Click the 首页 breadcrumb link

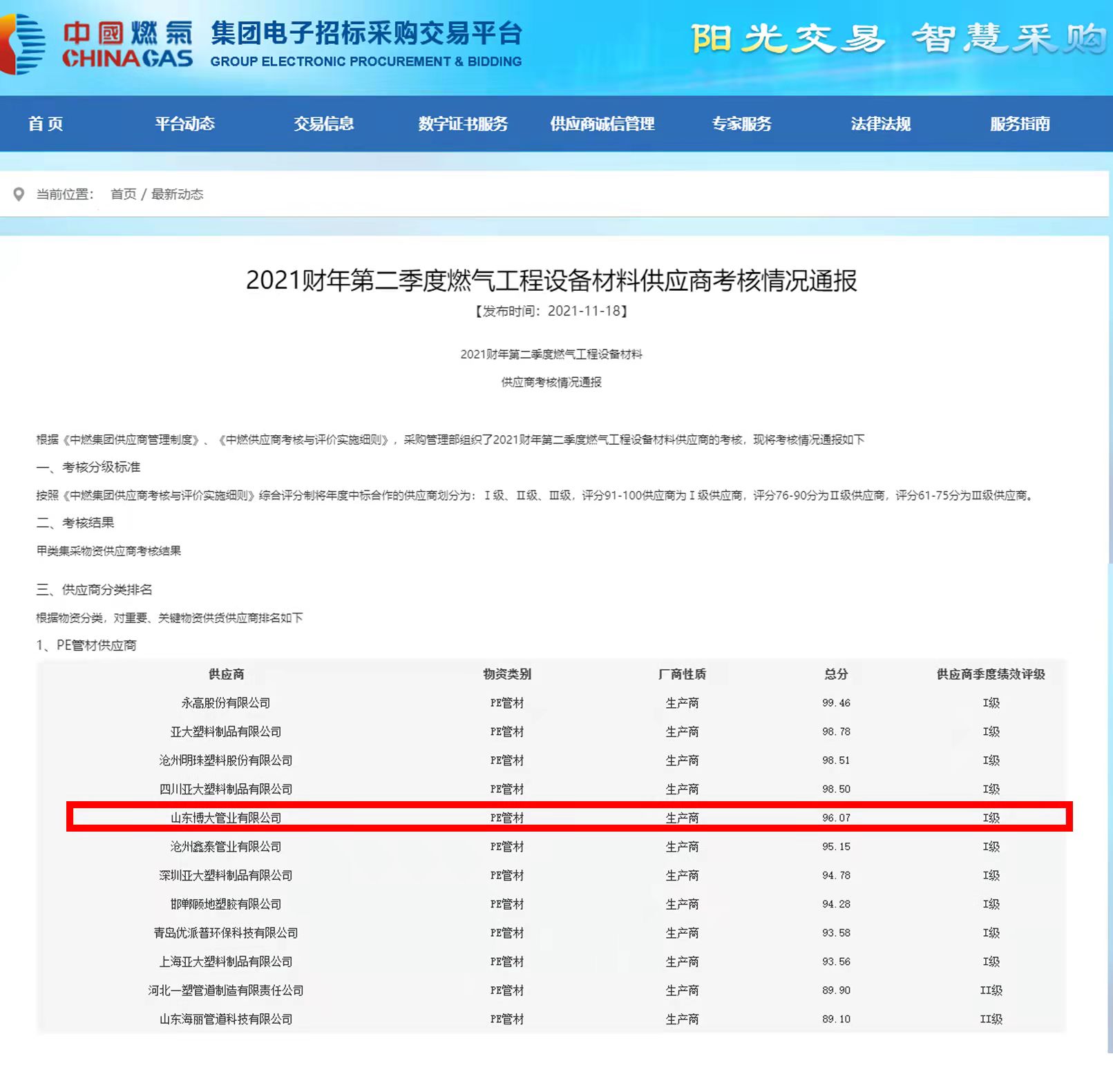[x=123, y=195]
